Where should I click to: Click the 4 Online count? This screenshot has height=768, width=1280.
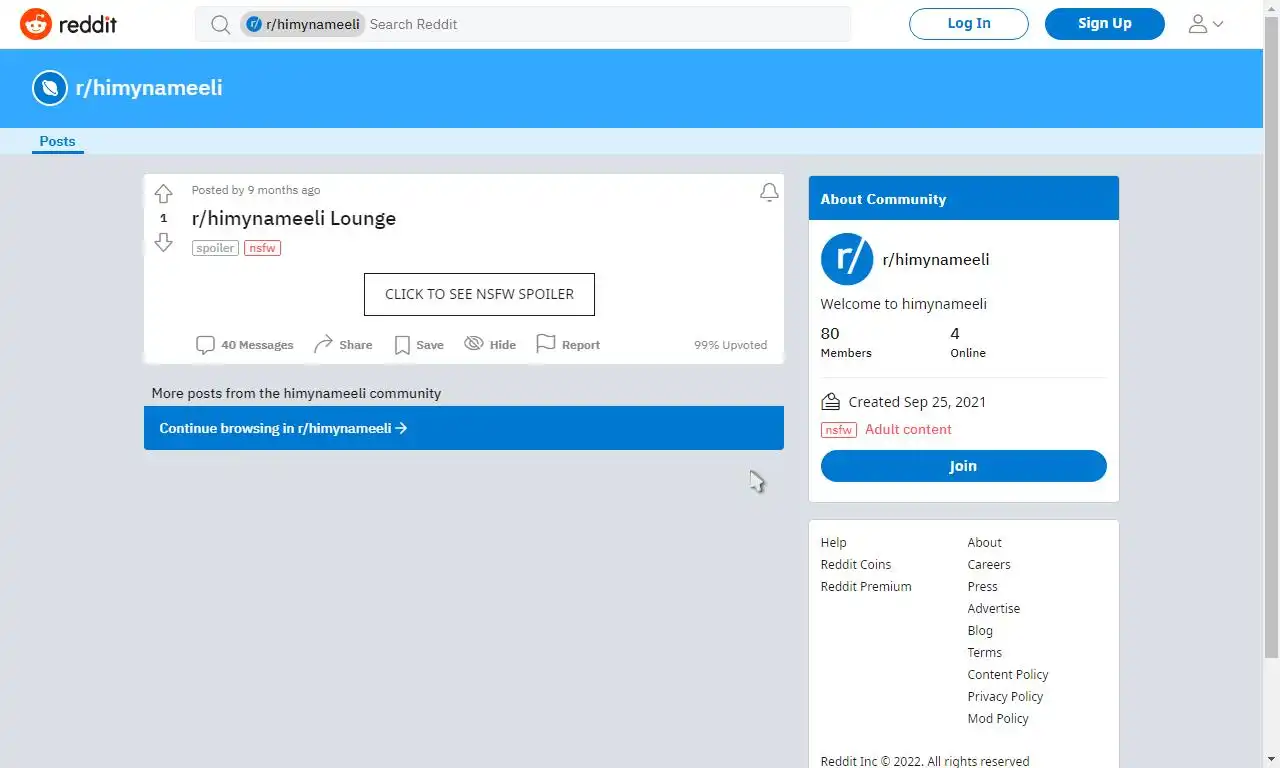[968, 342]
